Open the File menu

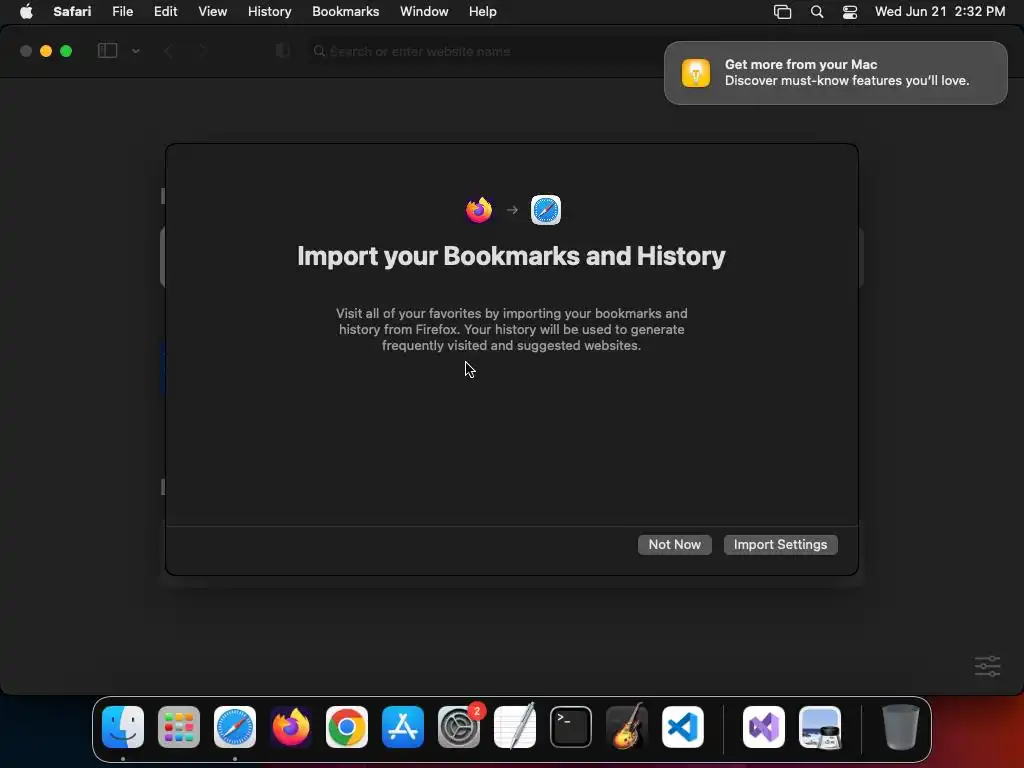click(122, 12)
